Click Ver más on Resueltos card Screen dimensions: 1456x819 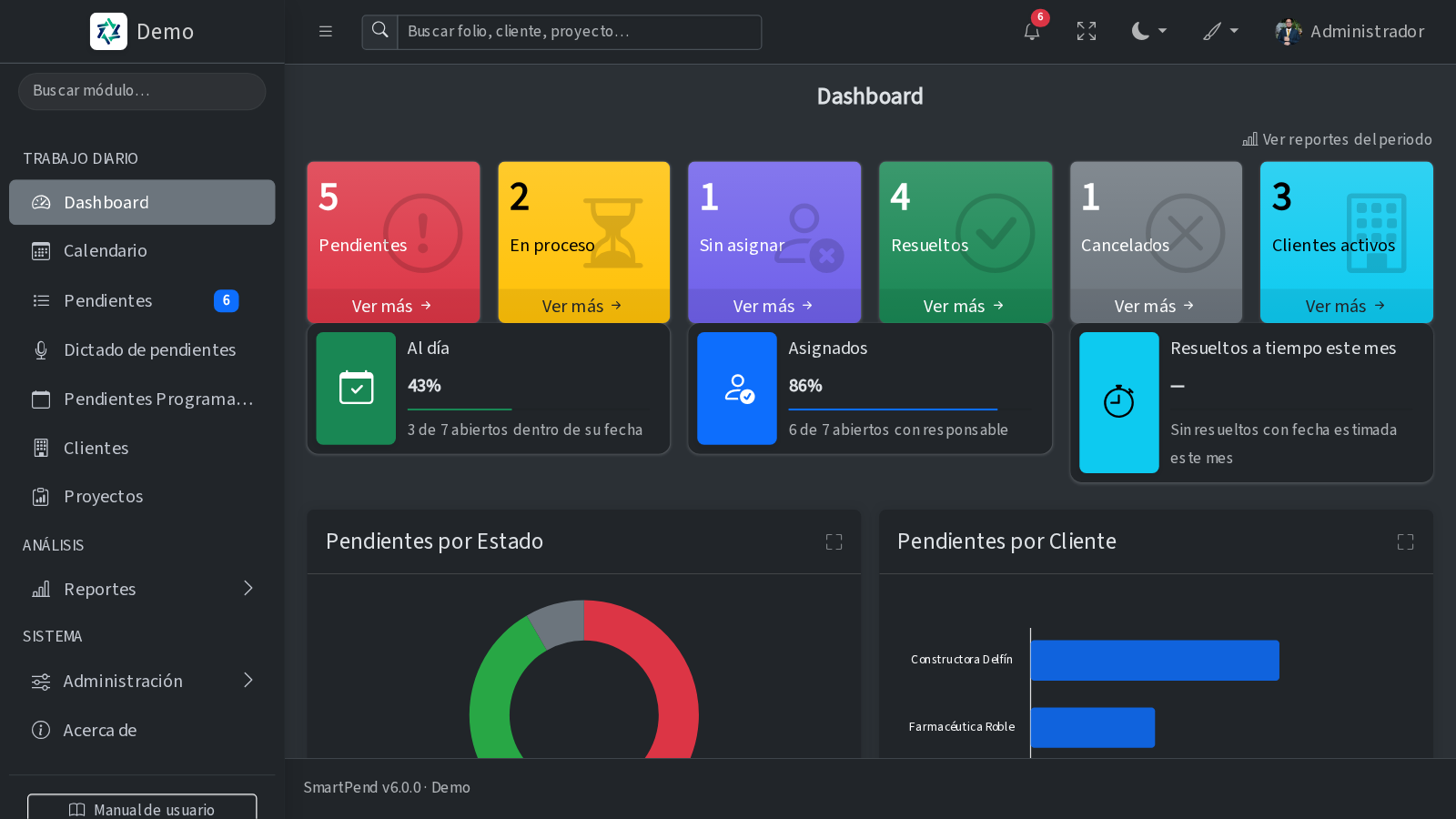coord(965,306)
